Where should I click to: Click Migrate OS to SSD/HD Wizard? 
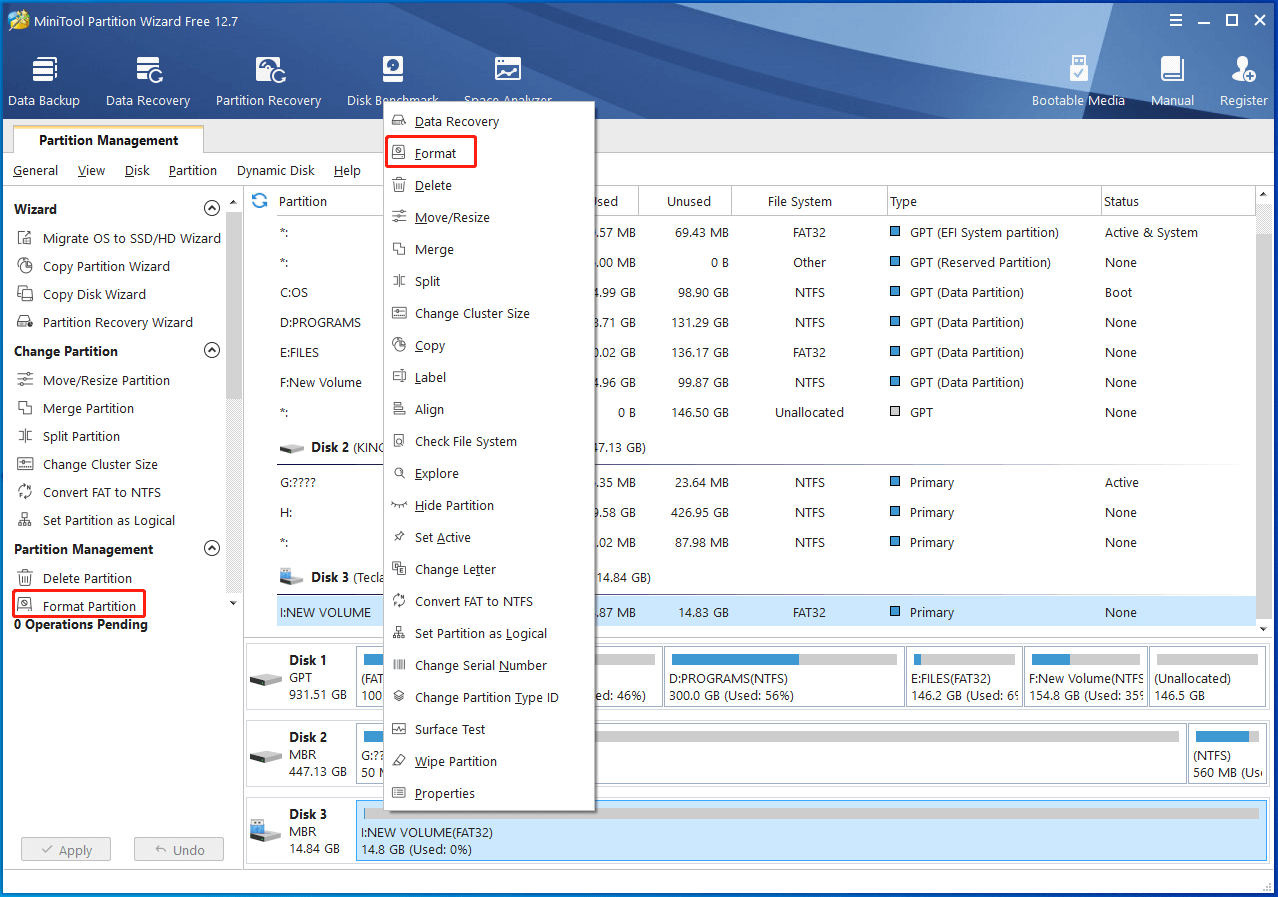(x=131, y=239)
